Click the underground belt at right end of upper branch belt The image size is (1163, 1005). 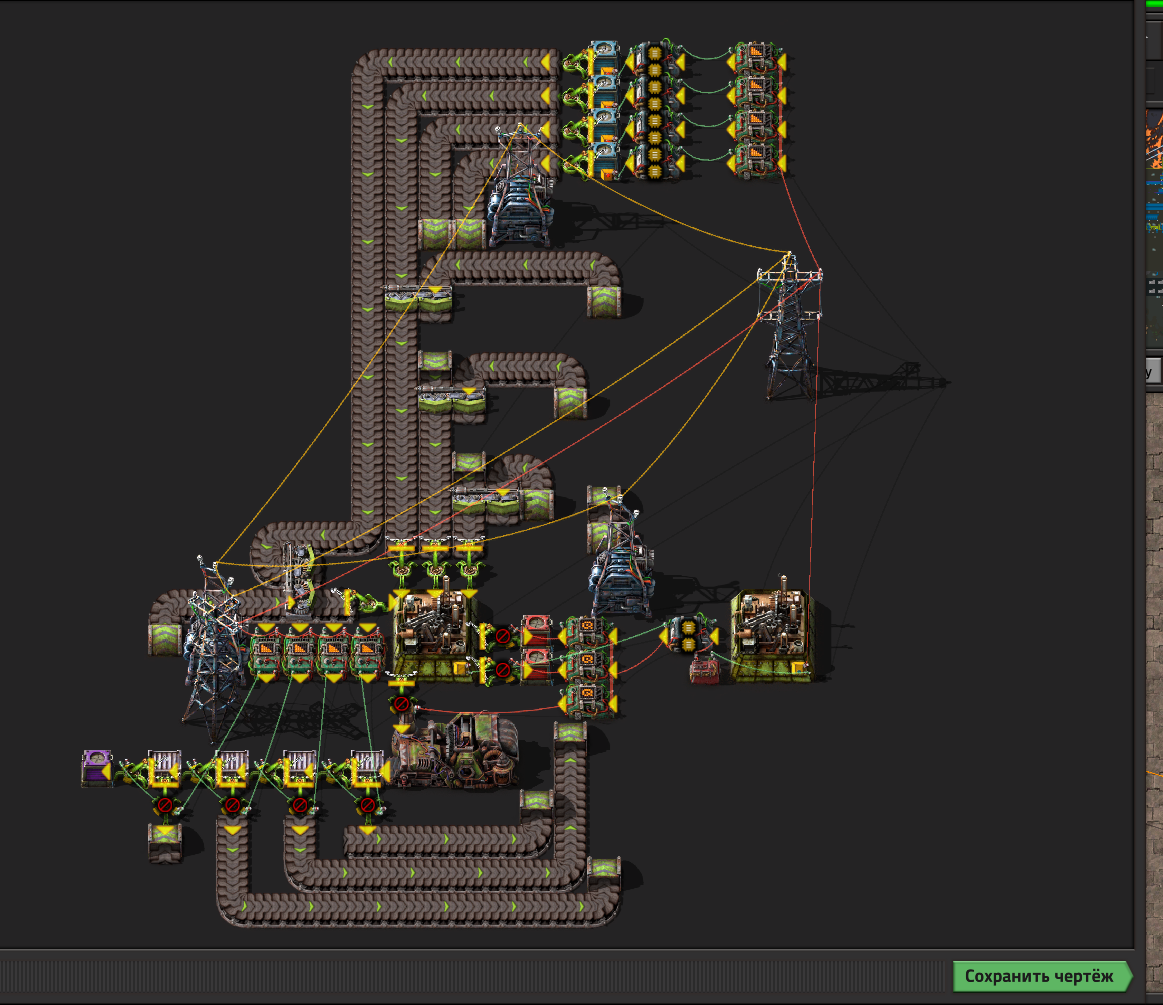point(604,300)
